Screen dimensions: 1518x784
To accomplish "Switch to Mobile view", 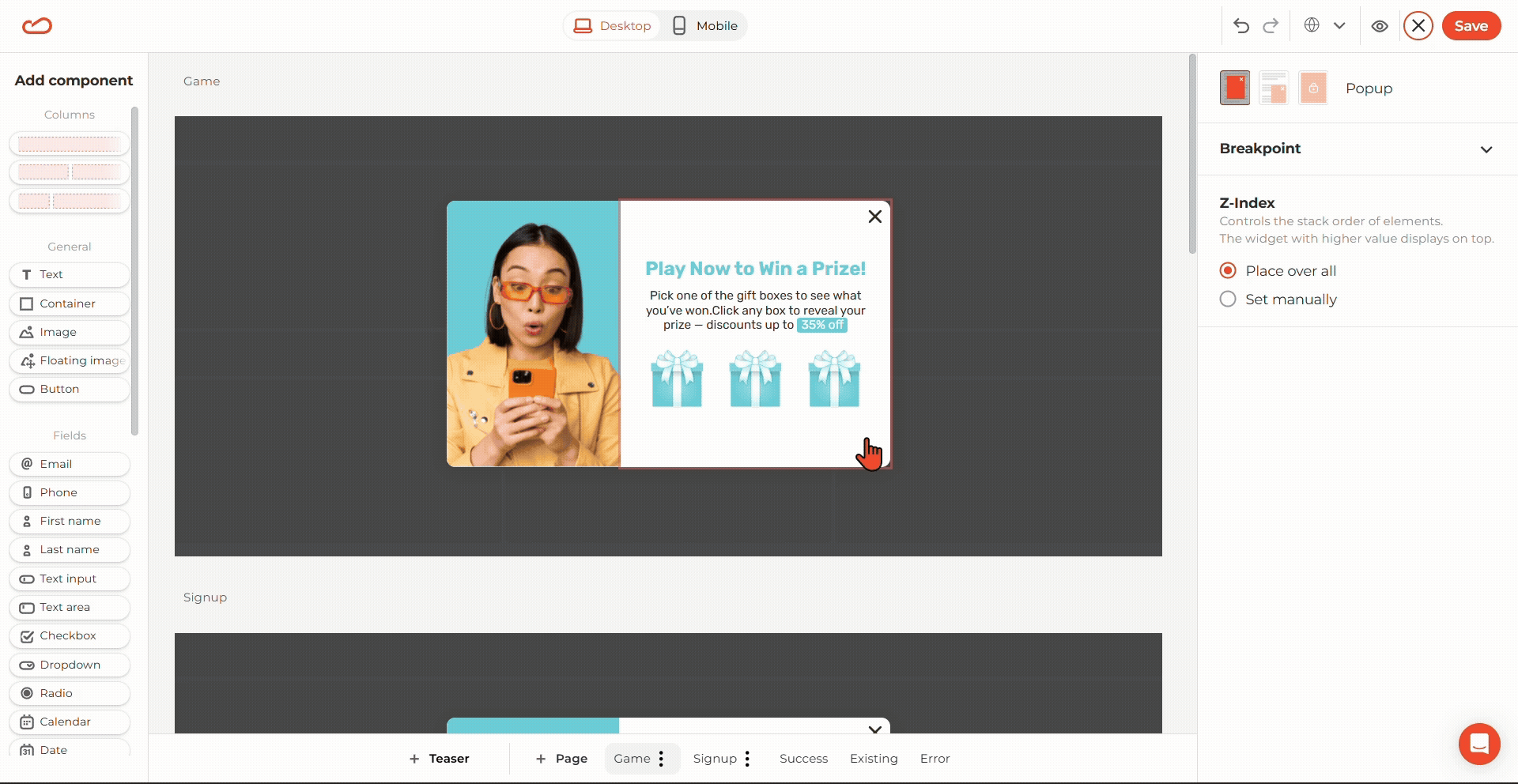I will 704,26.
